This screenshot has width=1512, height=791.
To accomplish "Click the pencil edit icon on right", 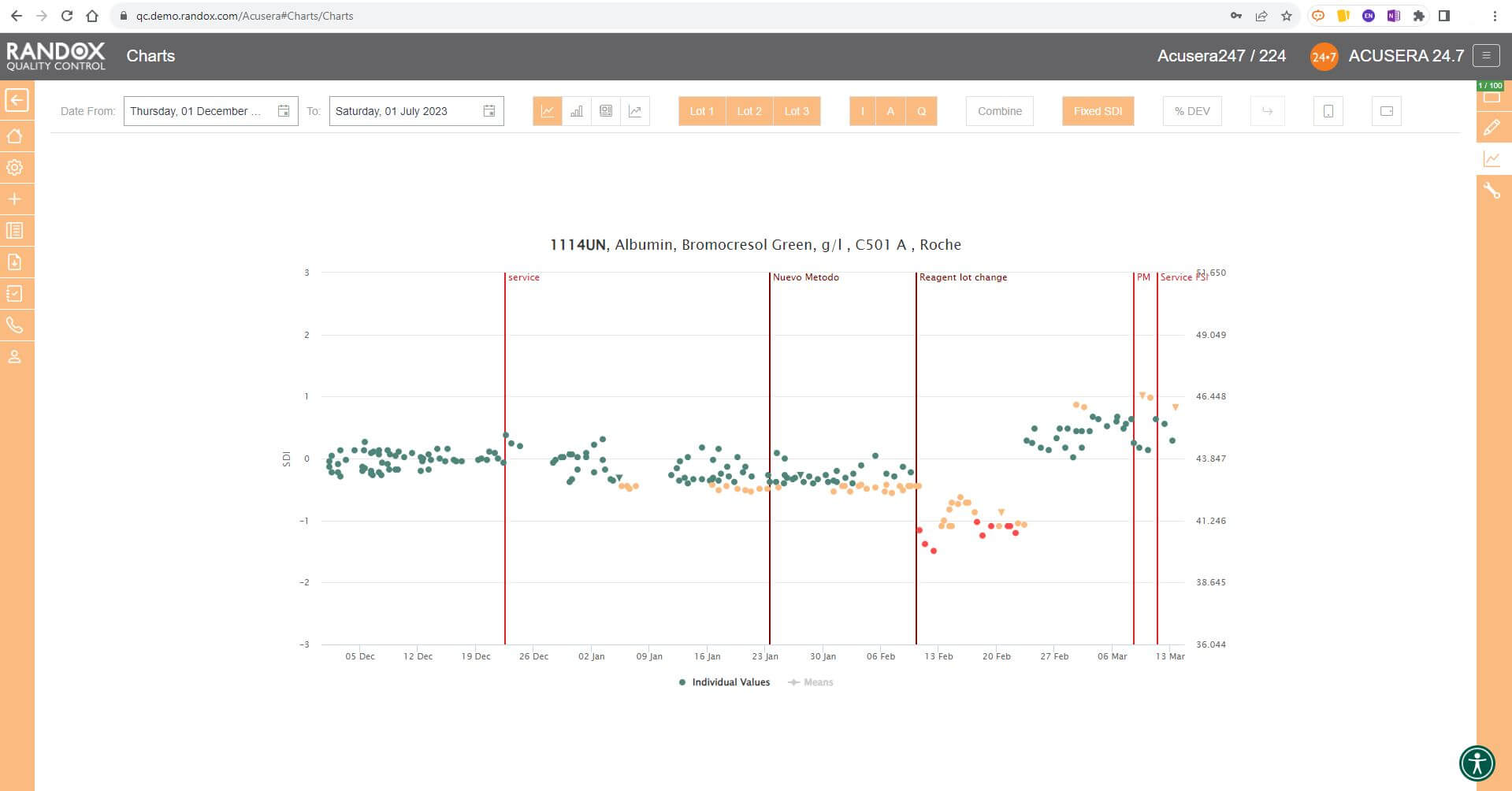I will coord(1492,128).
